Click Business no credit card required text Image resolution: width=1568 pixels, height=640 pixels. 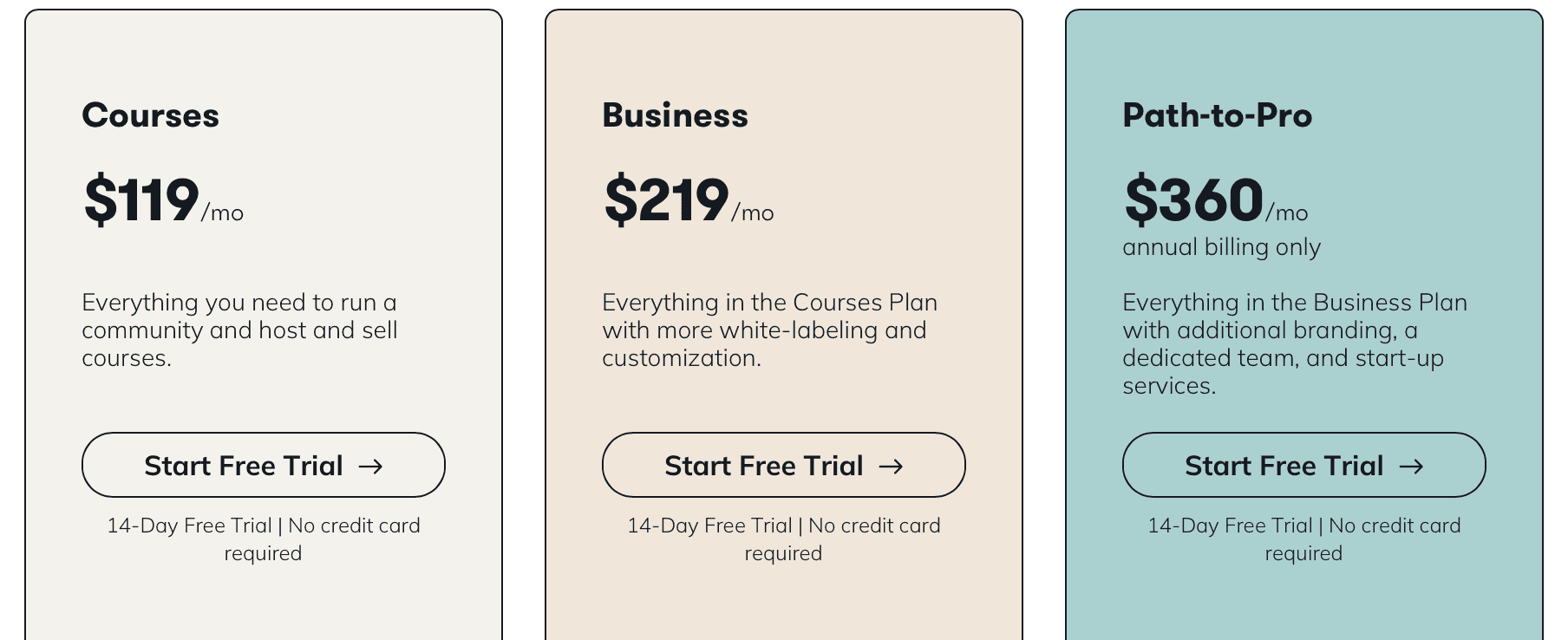[x=783, y=539]
